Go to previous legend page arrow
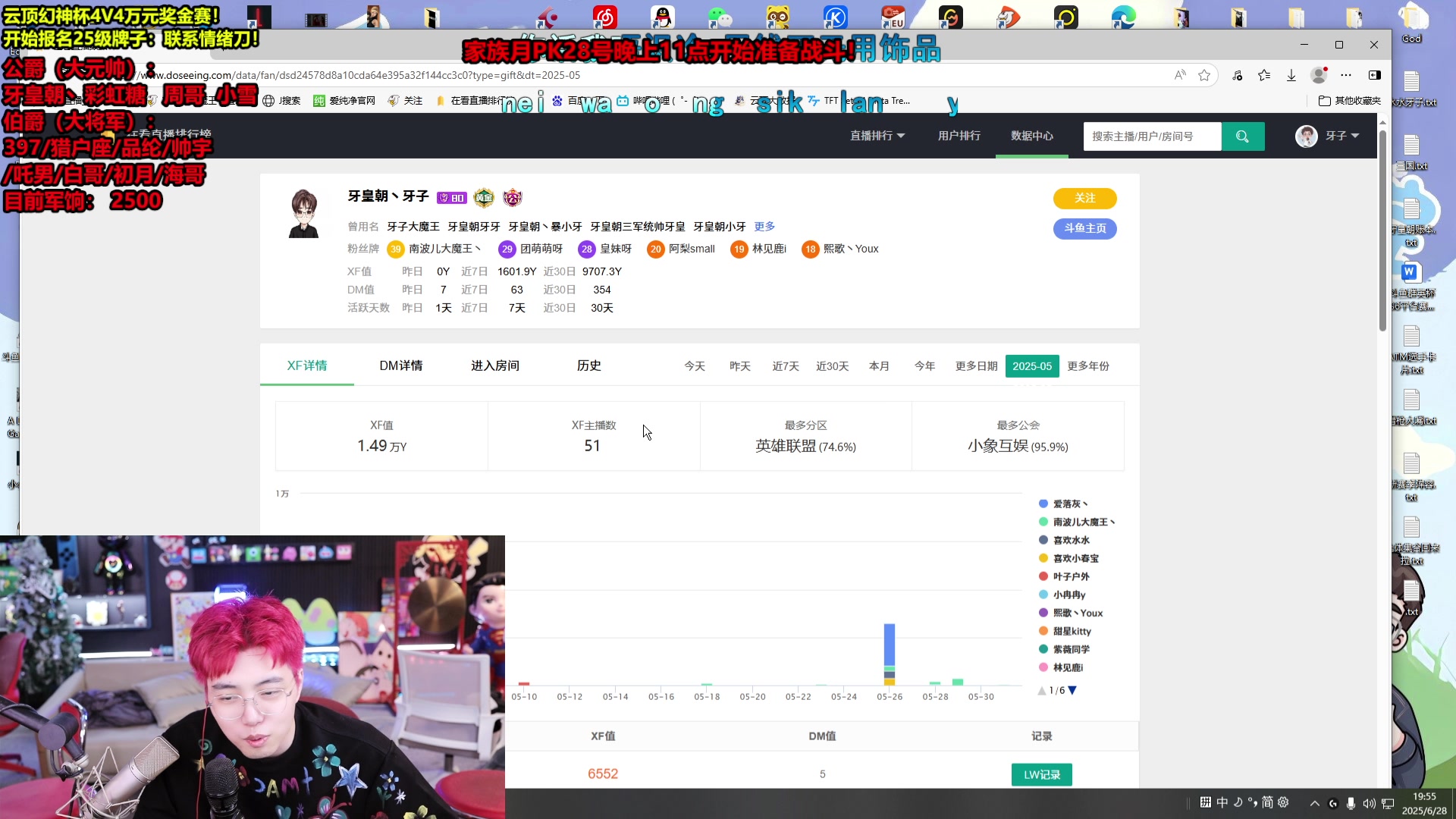Viewport: 1456px width, 819px height. click(1042, 690)
